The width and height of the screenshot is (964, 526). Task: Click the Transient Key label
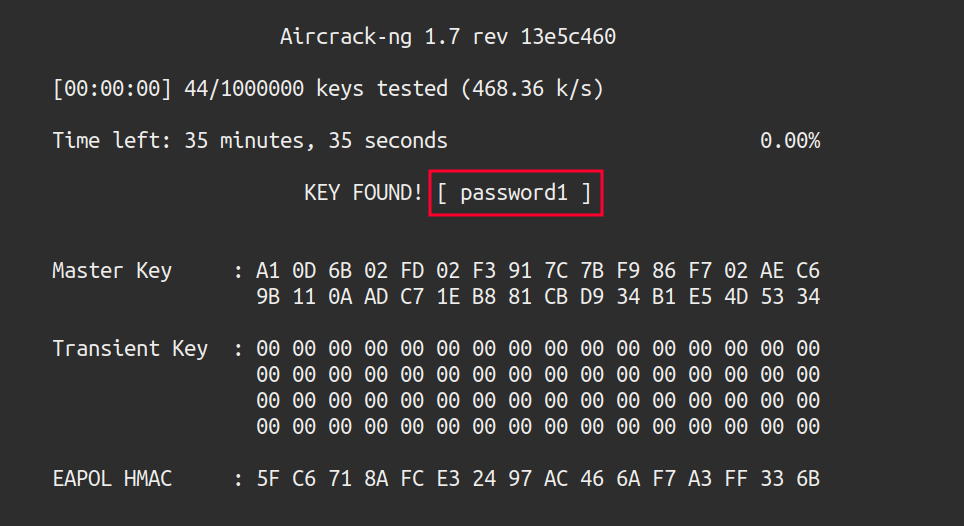pyautogui.click(x=130, y=349)
